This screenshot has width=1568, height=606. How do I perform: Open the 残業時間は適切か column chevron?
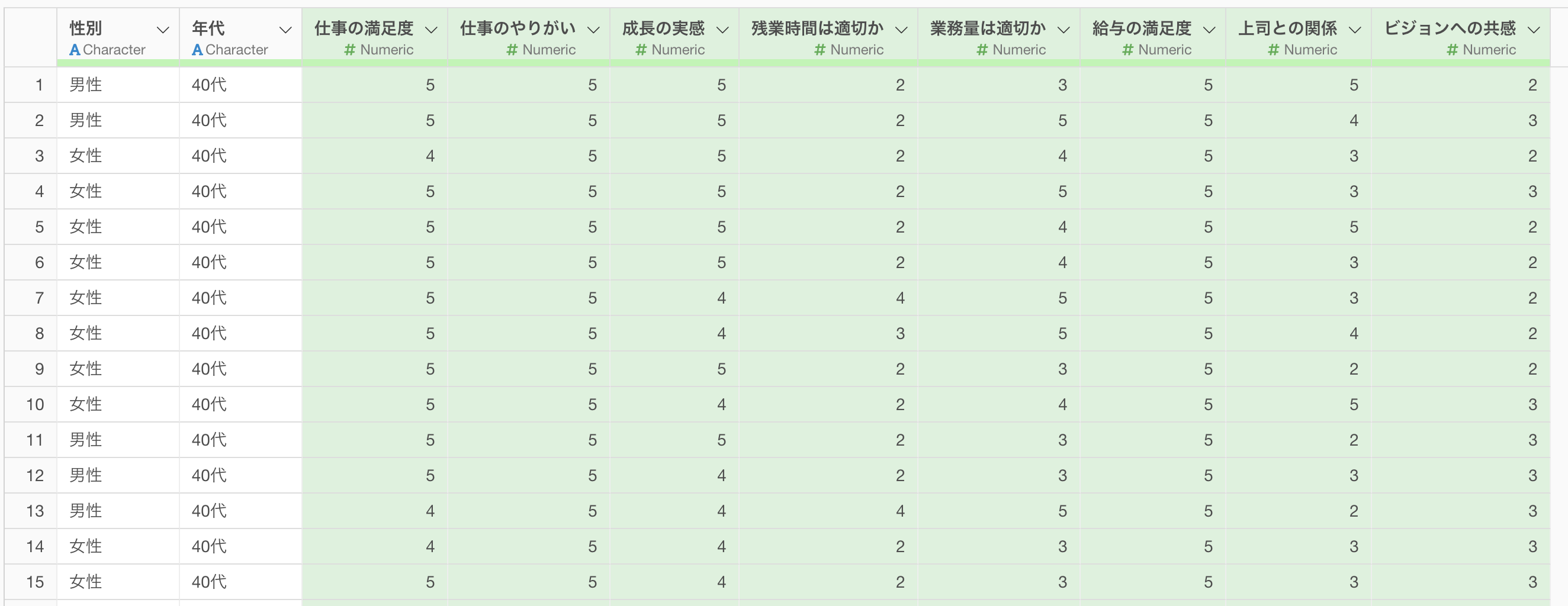click(901, 29)
